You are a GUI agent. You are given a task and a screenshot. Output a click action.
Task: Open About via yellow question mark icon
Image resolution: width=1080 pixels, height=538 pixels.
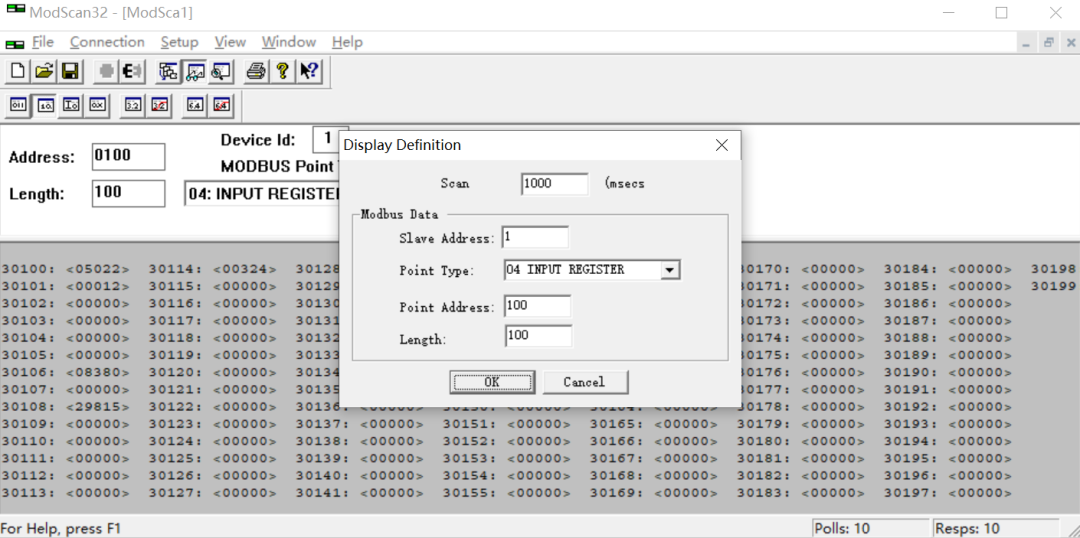[282, 71]
